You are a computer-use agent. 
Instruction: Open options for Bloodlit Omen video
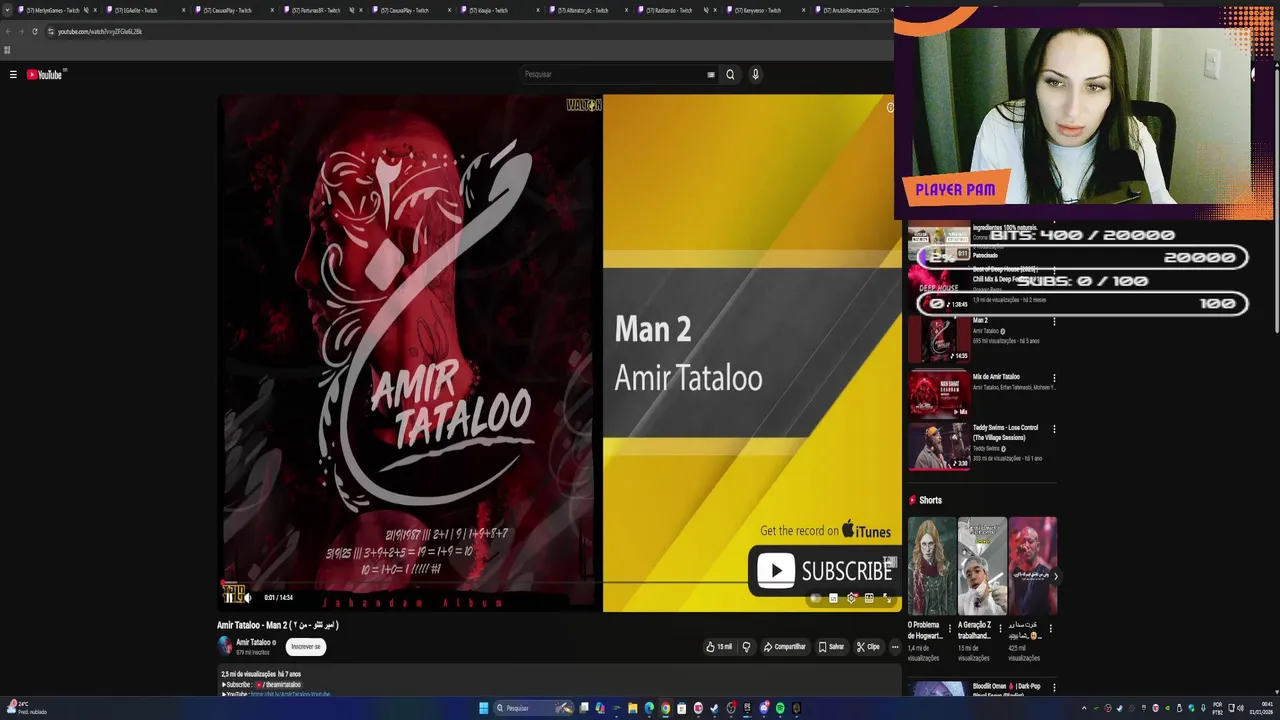coord(1054,688)
